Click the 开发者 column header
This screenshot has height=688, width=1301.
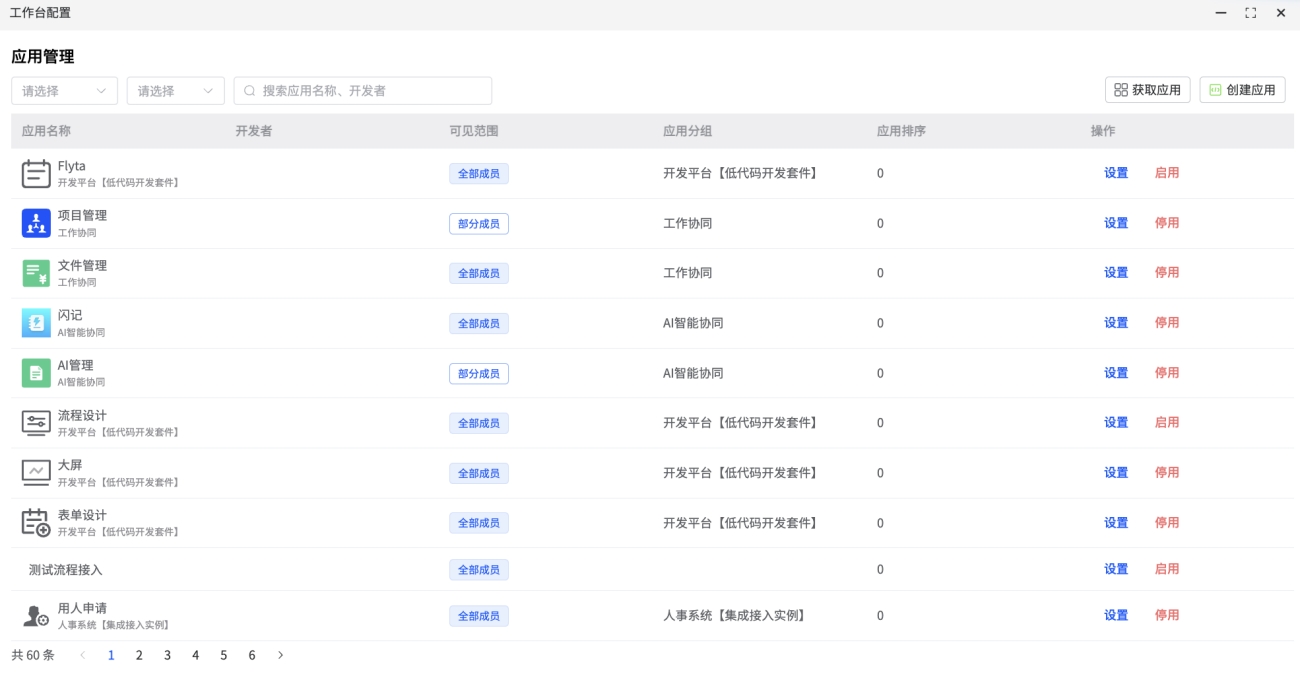tap(254, 131)
